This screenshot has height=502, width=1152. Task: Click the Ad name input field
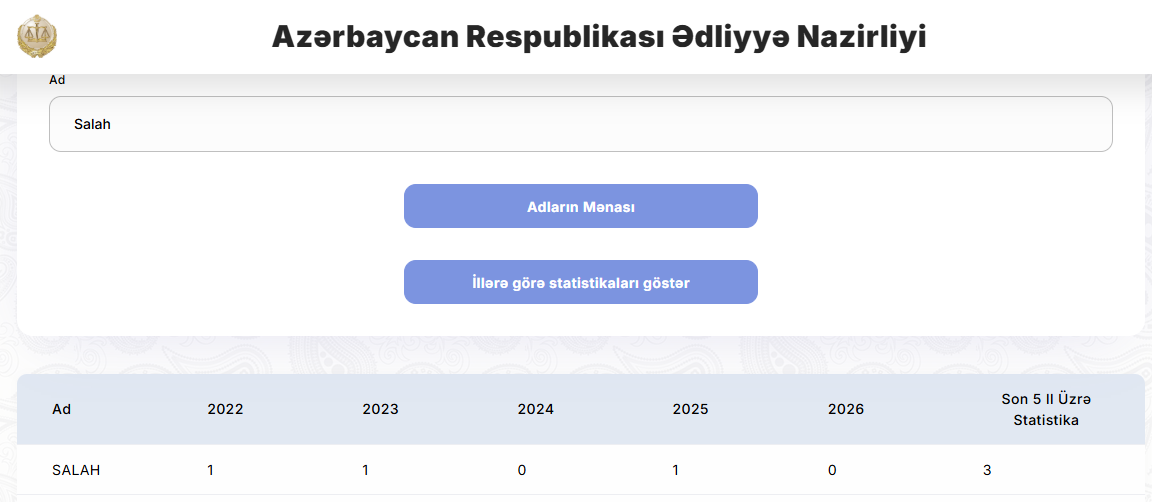click(580, 124)
